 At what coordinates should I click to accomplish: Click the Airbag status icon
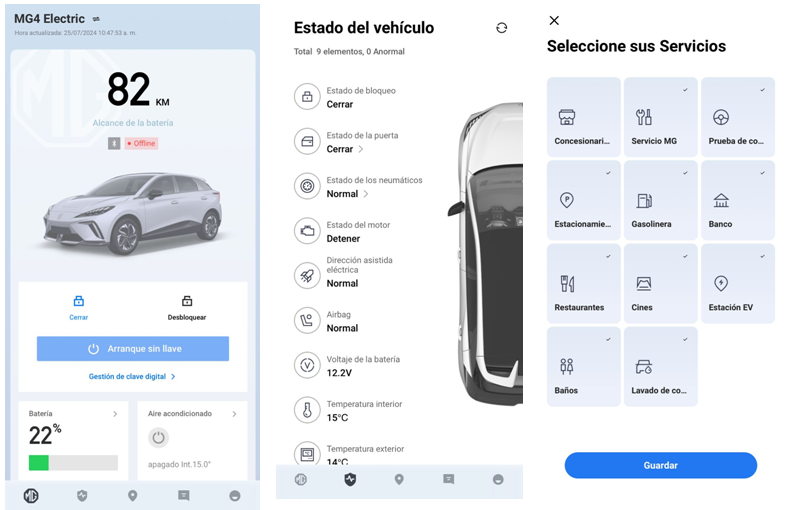[307, 320]
